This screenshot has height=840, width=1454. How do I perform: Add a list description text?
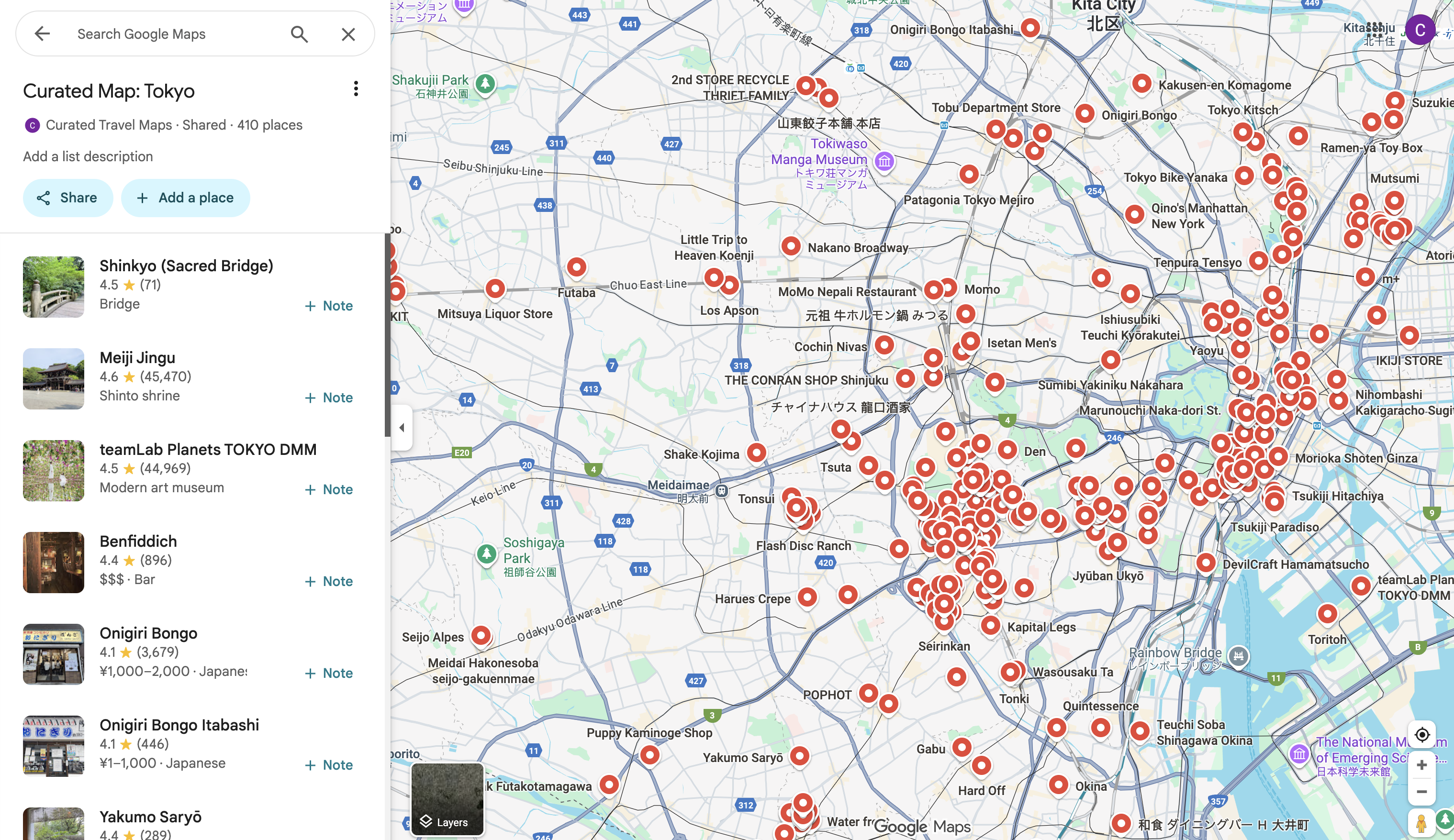(x=88, y=156)
